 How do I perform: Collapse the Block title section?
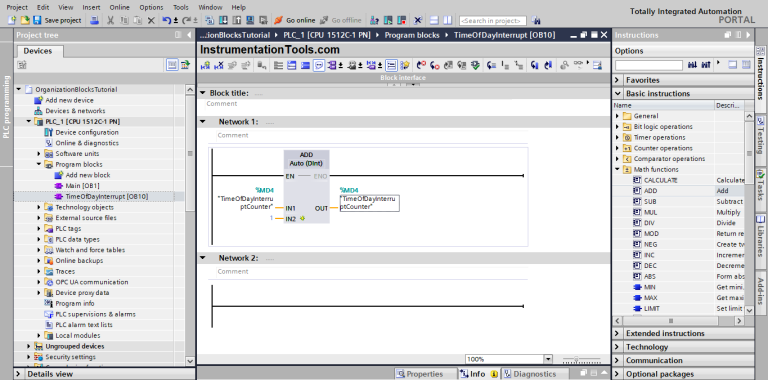202,93
